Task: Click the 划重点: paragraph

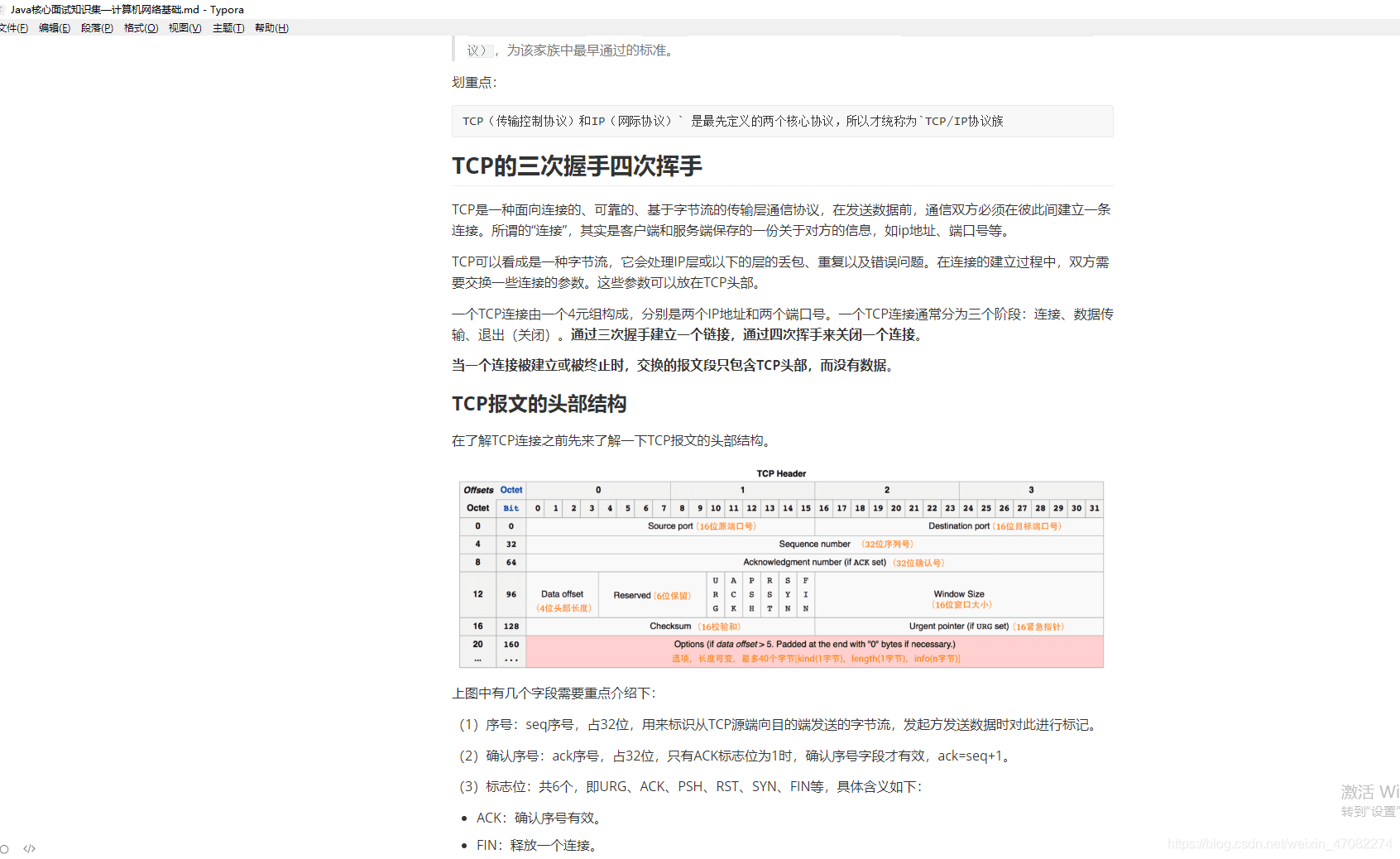Action: coord(474,82)
